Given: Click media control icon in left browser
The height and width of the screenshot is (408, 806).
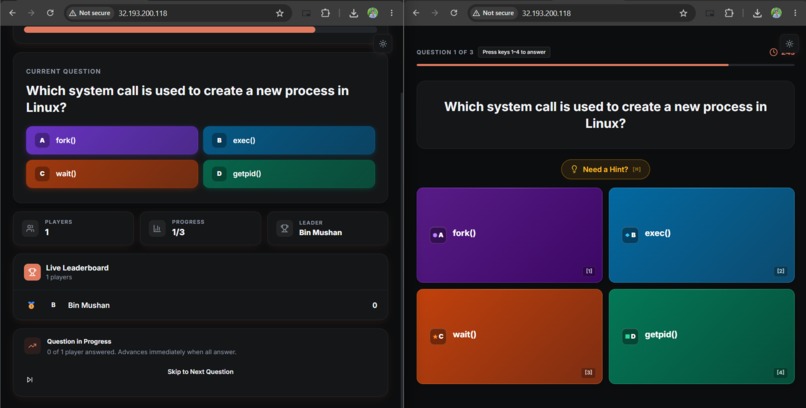Looking at the screenshot, I should 306,13.
